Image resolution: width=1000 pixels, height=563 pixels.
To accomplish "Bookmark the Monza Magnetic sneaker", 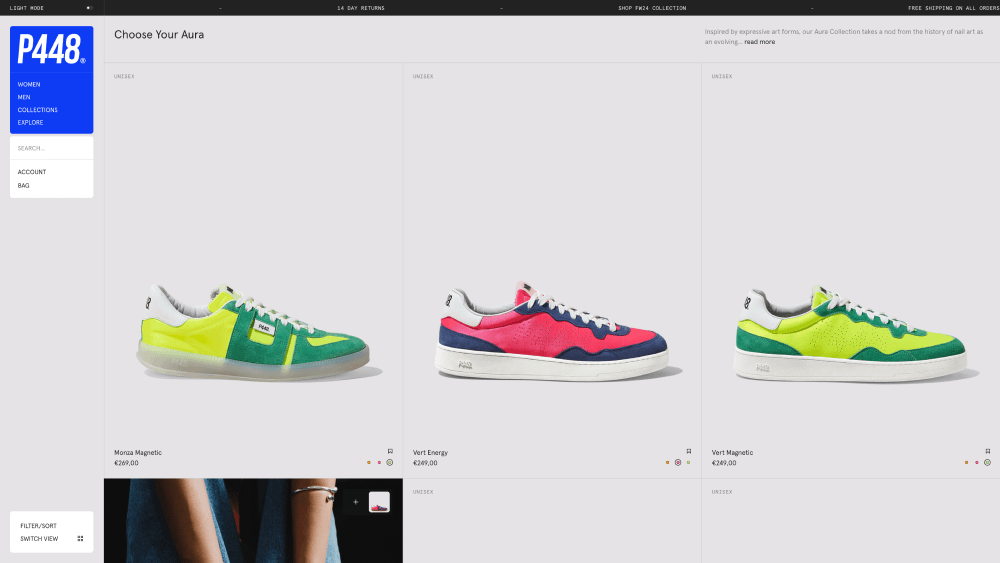I will pyautogui.click(x=390, y=451).
